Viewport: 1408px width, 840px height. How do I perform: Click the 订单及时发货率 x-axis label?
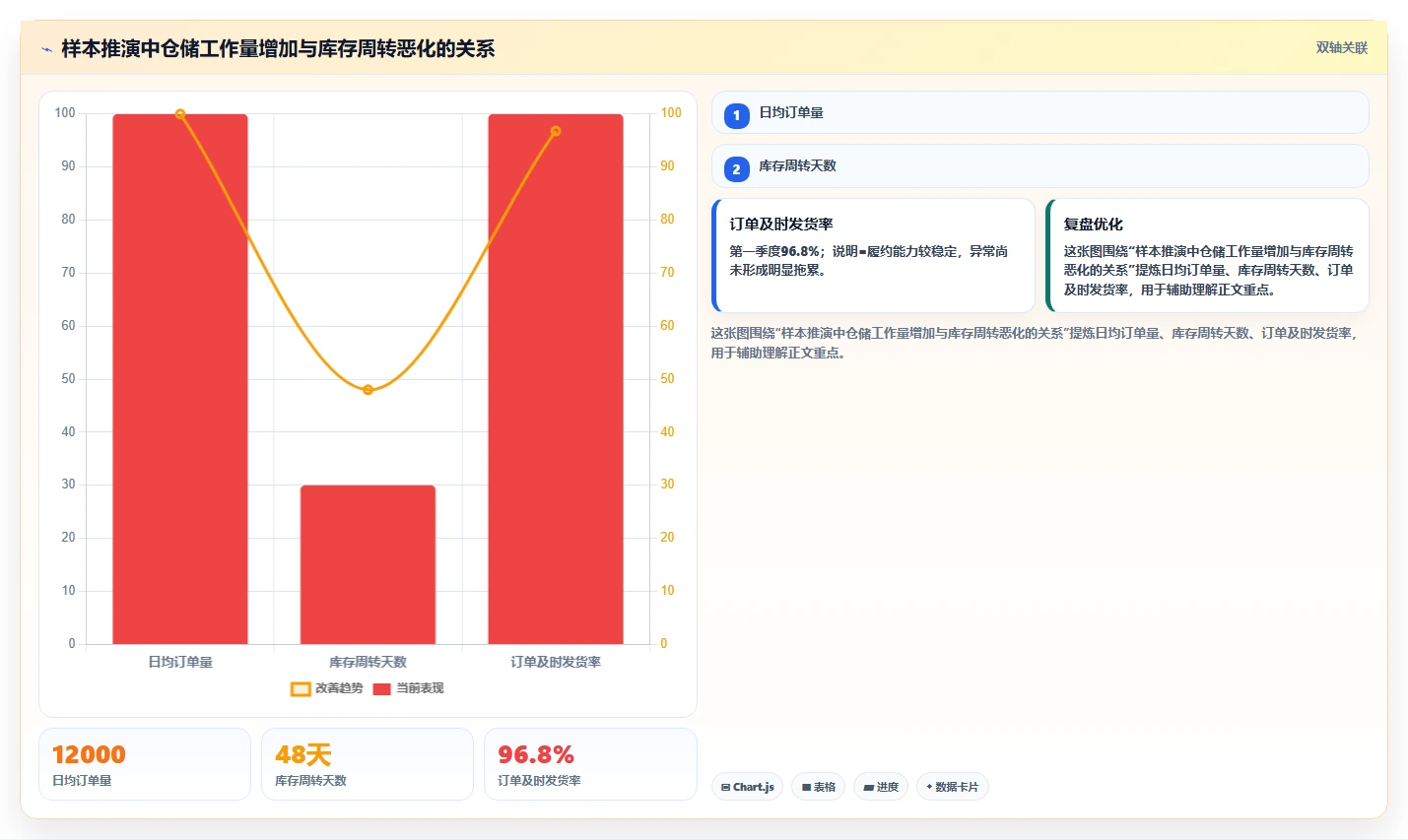click(556, 662)
